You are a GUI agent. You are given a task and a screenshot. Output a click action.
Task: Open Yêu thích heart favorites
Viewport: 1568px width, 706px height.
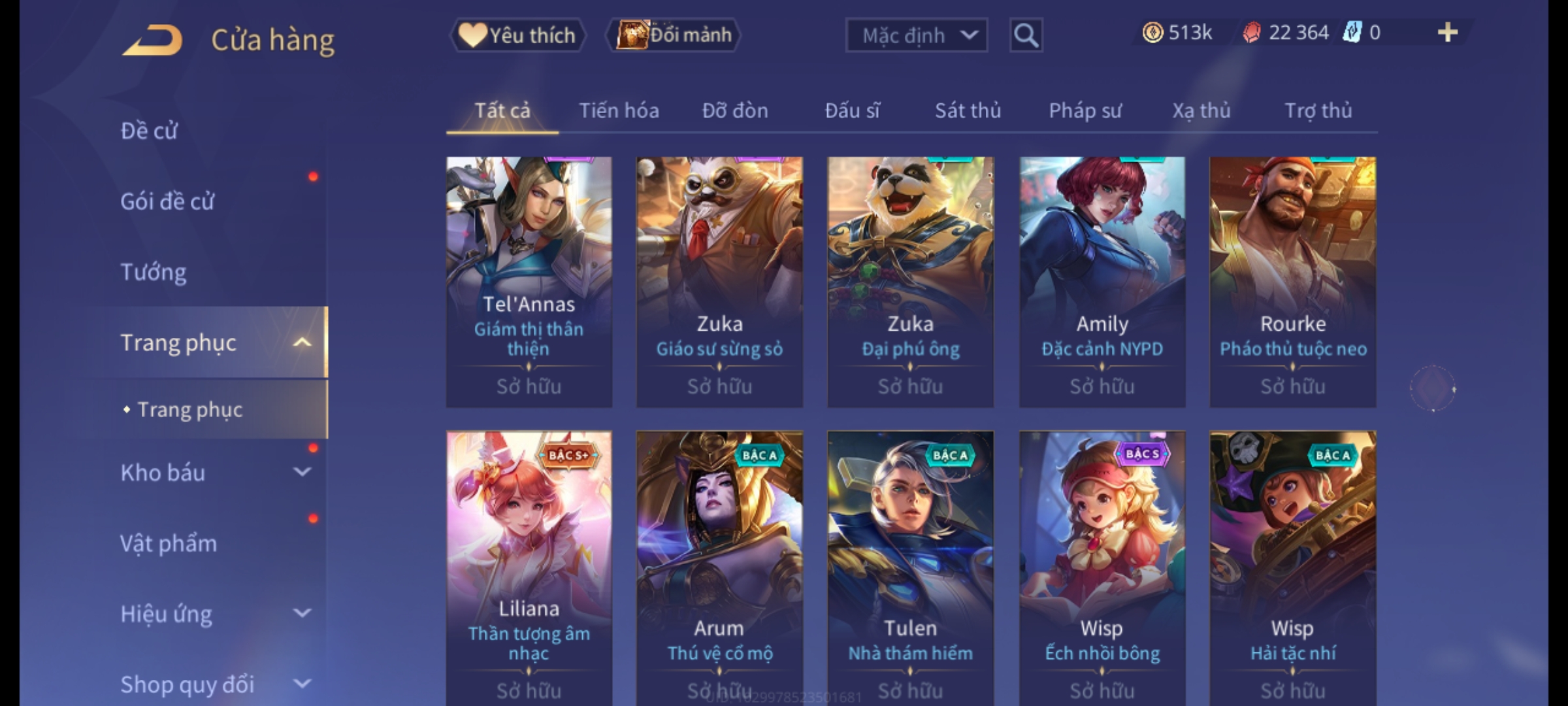517,35
